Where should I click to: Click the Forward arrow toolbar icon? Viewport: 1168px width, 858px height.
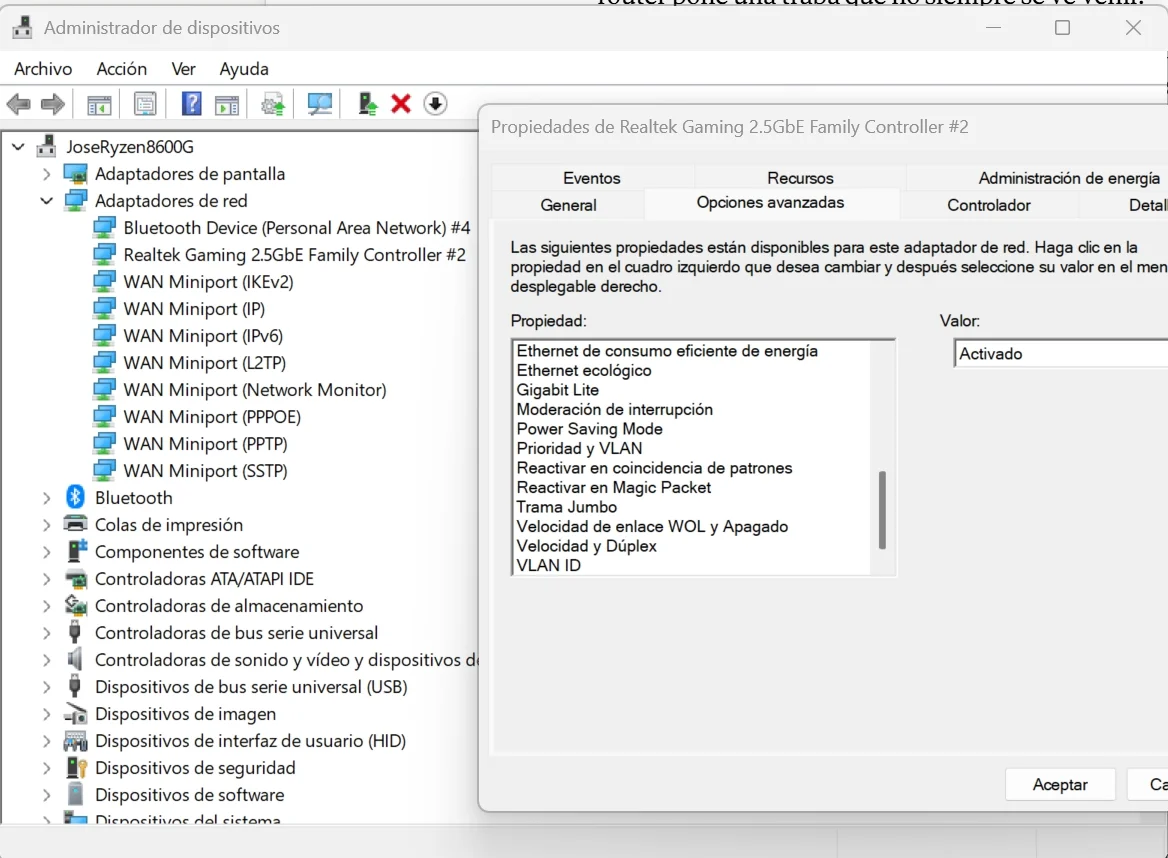[x=53, y=104]
